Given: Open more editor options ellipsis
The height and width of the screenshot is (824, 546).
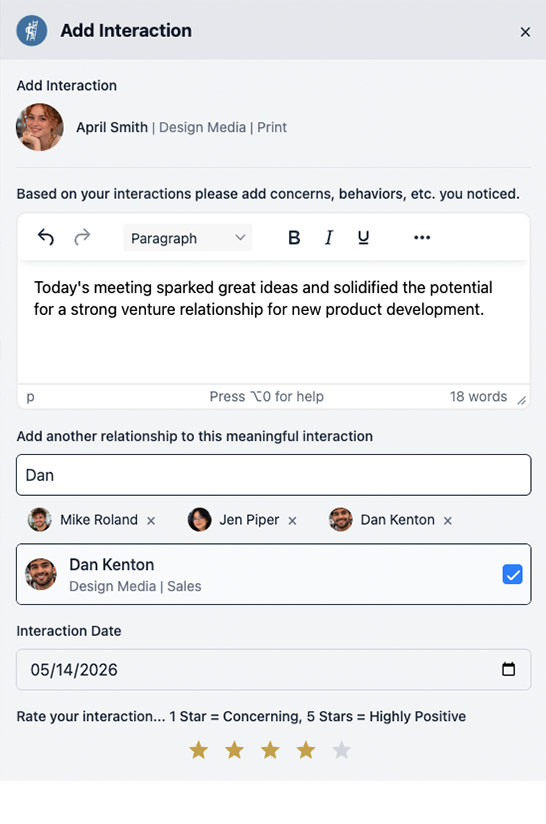Looking at the screenshot, I should 422,238.
